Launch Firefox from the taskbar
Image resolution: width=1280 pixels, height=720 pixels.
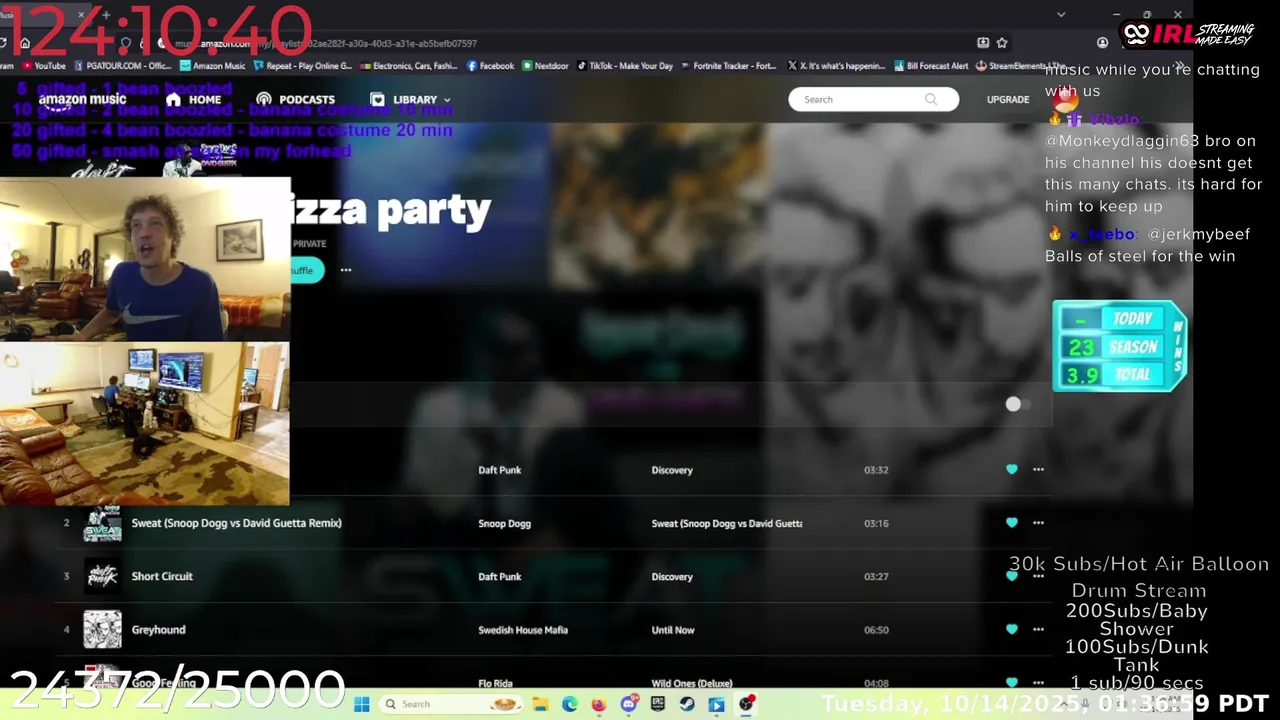click(599, 704)
